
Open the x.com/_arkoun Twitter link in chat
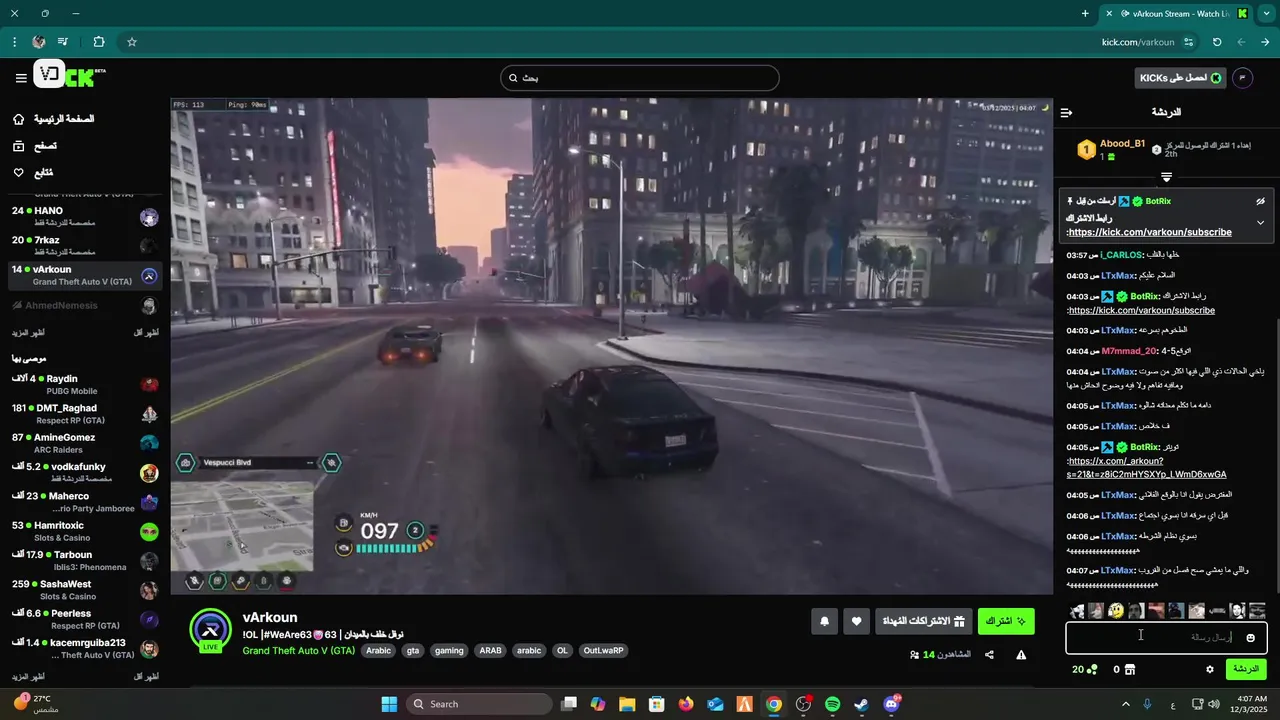(1147, 468)
